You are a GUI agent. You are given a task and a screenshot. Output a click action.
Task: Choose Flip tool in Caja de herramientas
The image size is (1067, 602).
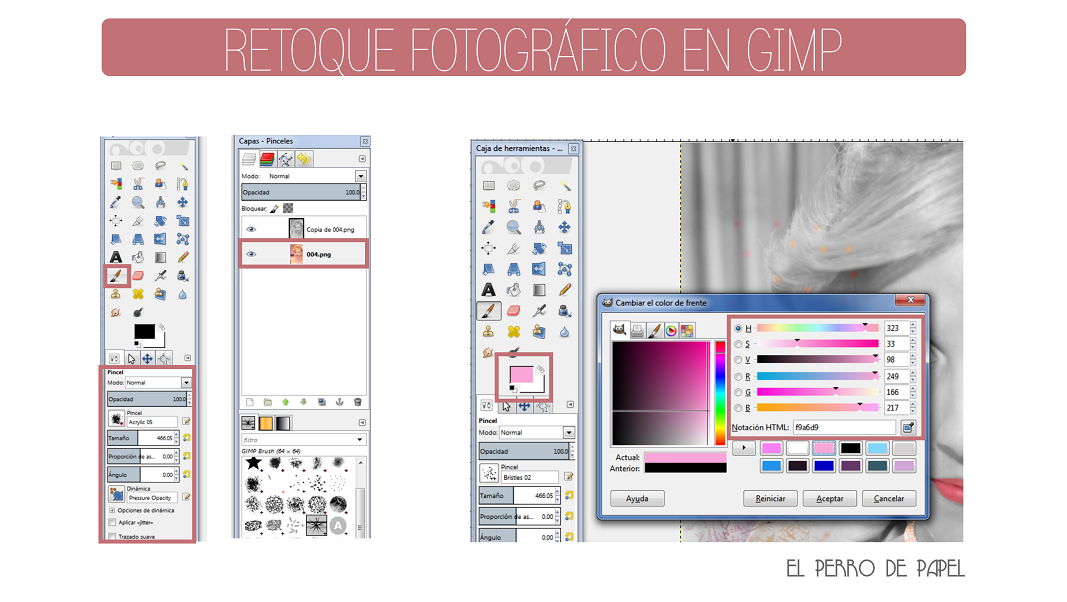coord(539,269)
